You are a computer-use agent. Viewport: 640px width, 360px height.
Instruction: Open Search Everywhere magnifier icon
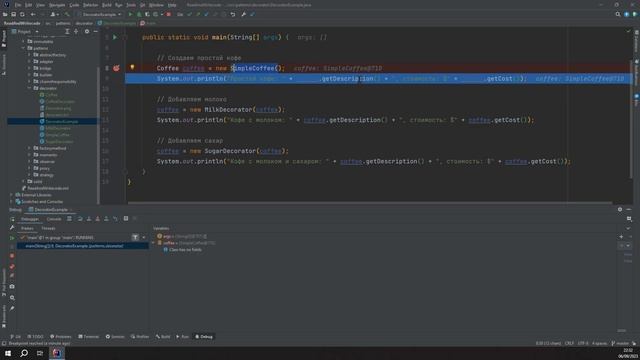(x=618, y=14)
